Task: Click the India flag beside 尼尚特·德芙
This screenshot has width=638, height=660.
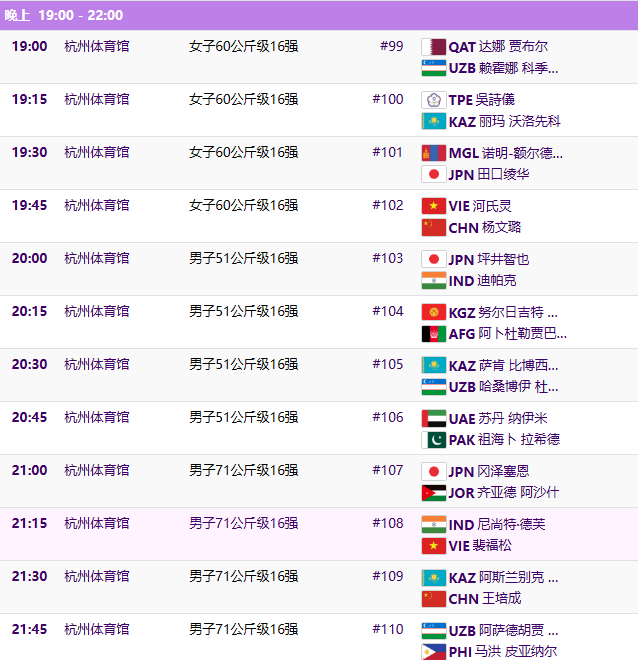Action: pos(433,524)
